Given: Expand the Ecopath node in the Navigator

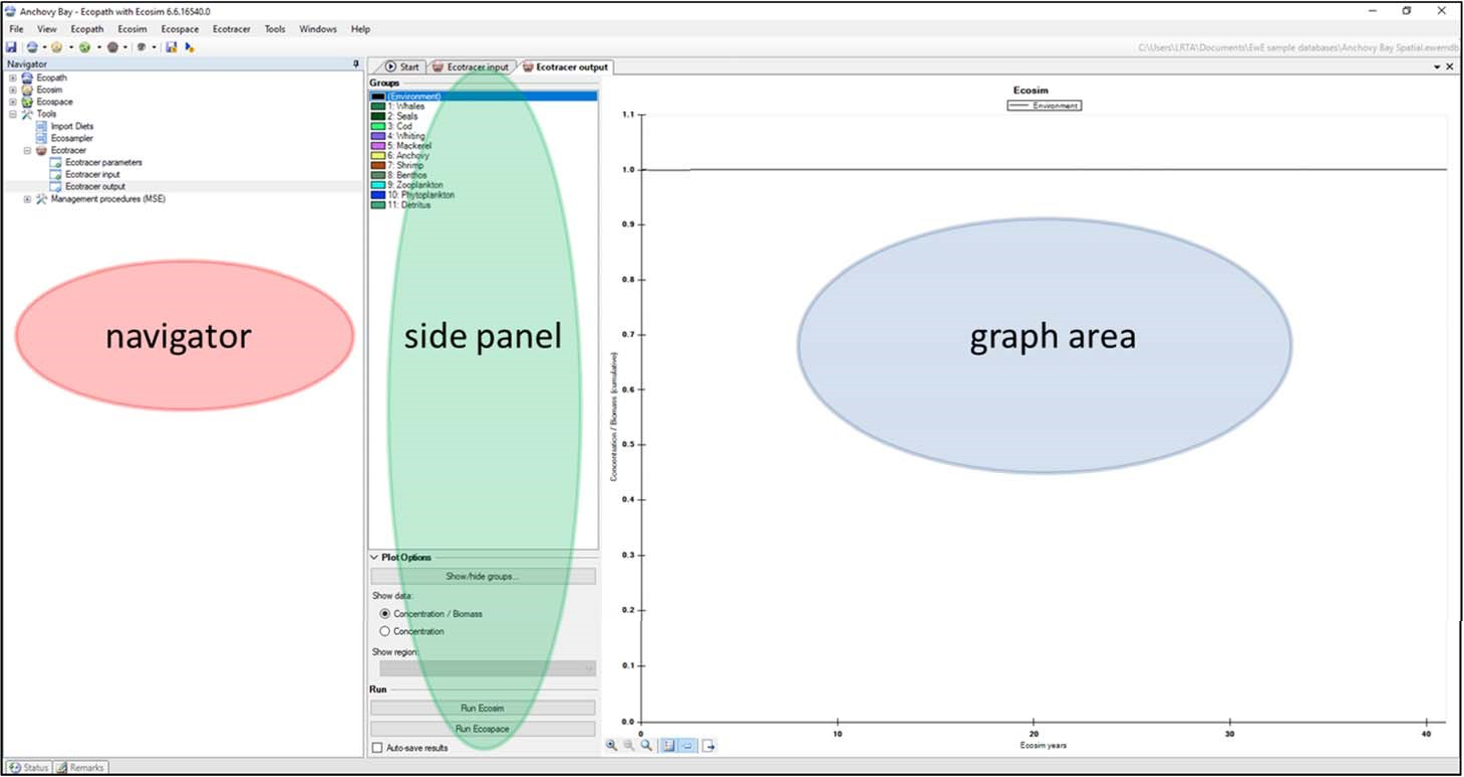Looking at the screenshot, I should (13, 78).
